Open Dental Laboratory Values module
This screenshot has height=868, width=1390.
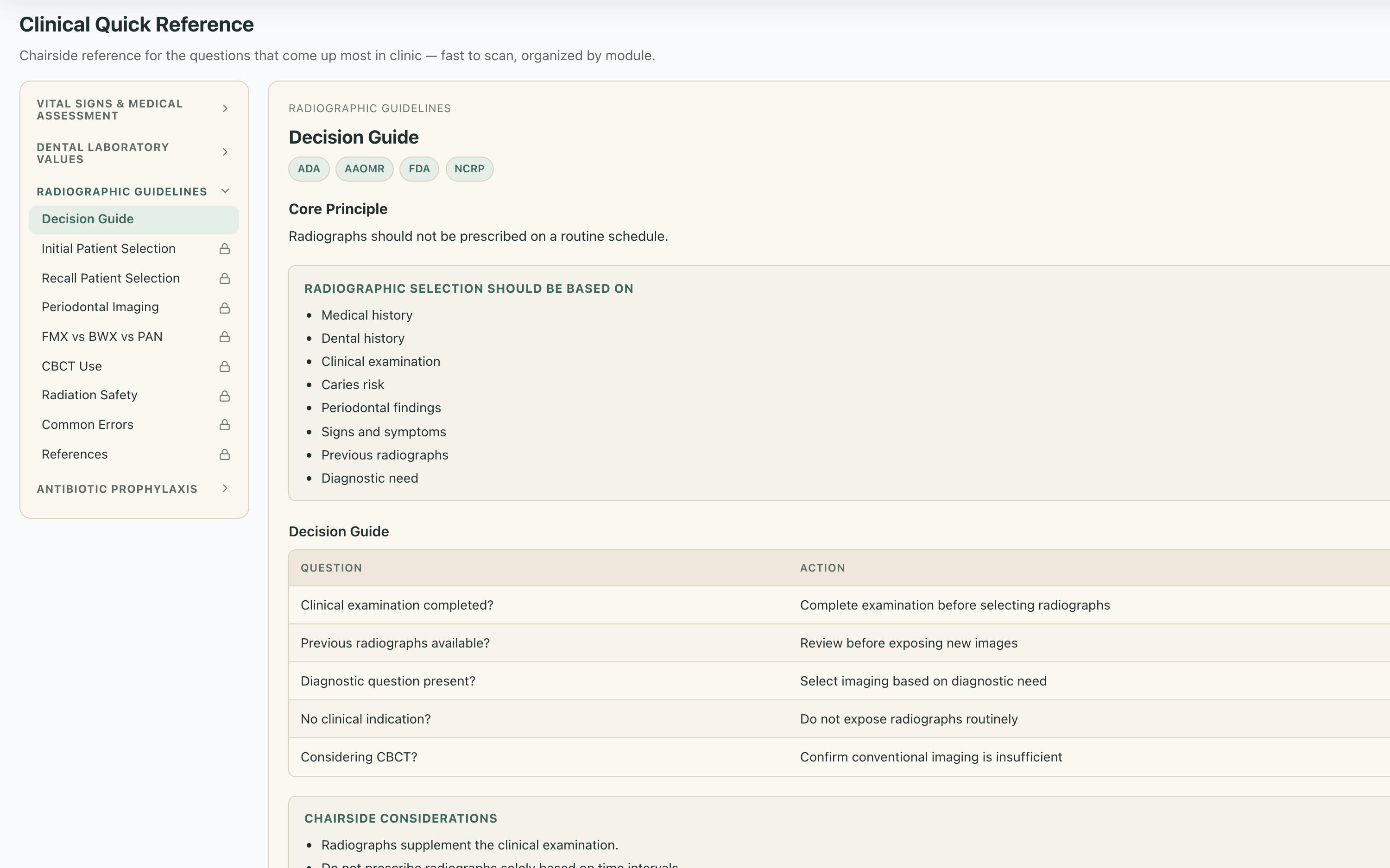coord(134,153)
